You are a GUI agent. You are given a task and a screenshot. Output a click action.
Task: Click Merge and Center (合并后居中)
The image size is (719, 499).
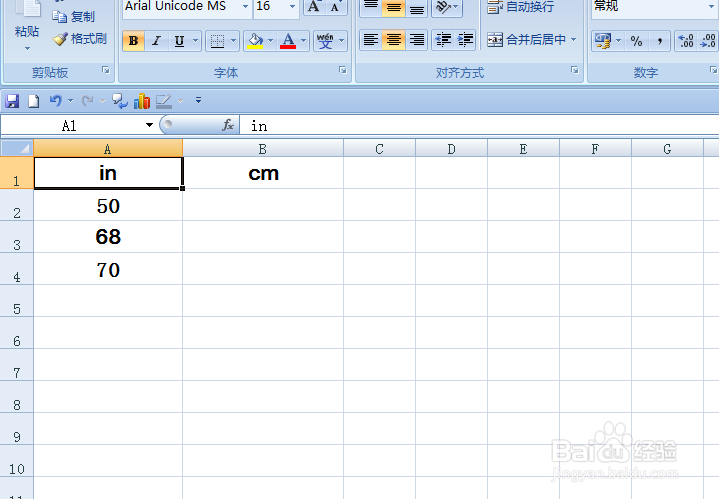coord(526,40)
